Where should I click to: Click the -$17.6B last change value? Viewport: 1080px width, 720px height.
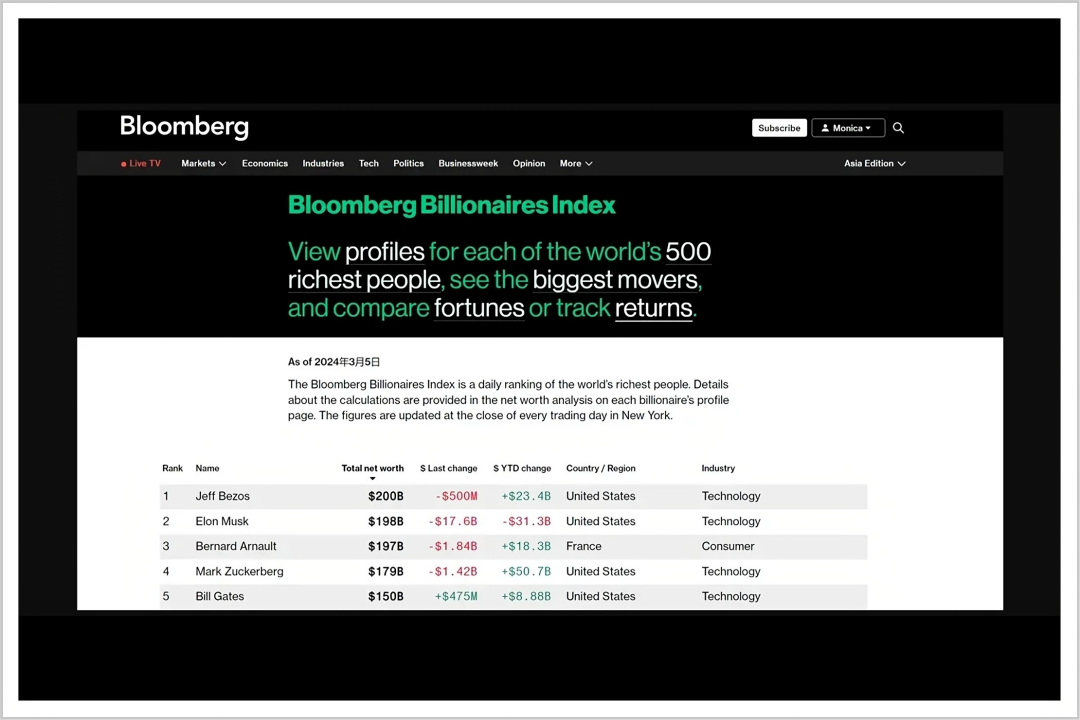pyautogui.click(x=453, y=522)
